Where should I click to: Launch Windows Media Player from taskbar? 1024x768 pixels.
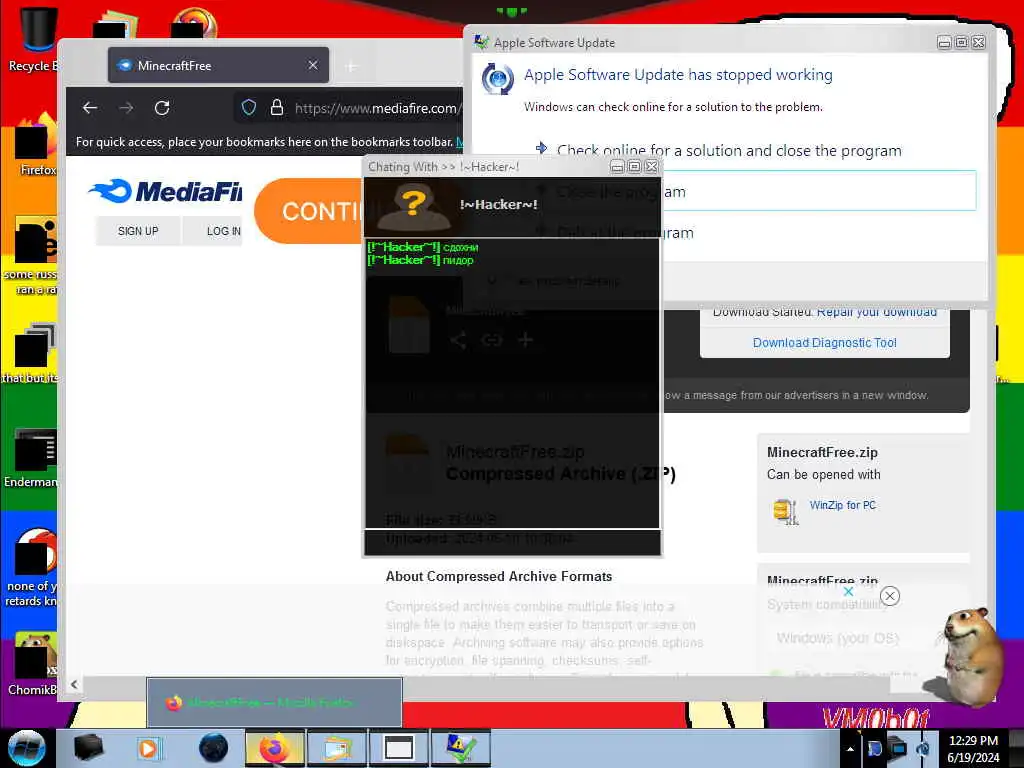[x=148, y=748]
